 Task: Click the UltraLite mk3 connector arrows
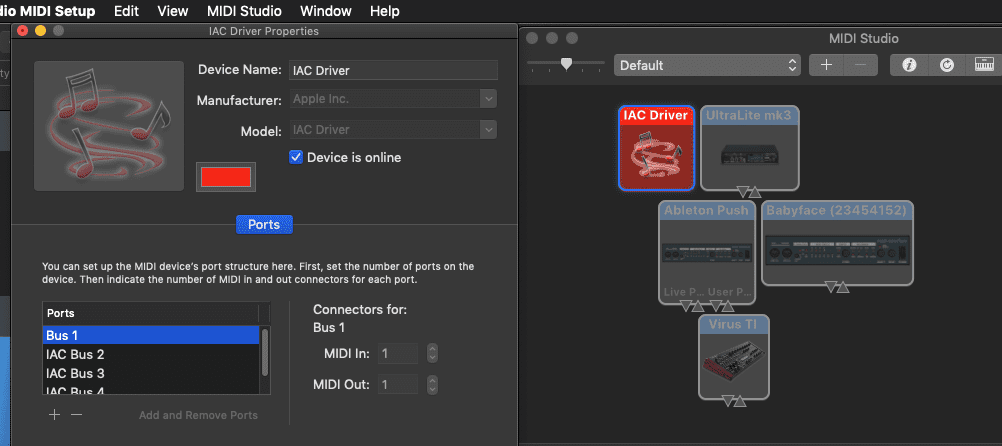click(x=748, y=192)
